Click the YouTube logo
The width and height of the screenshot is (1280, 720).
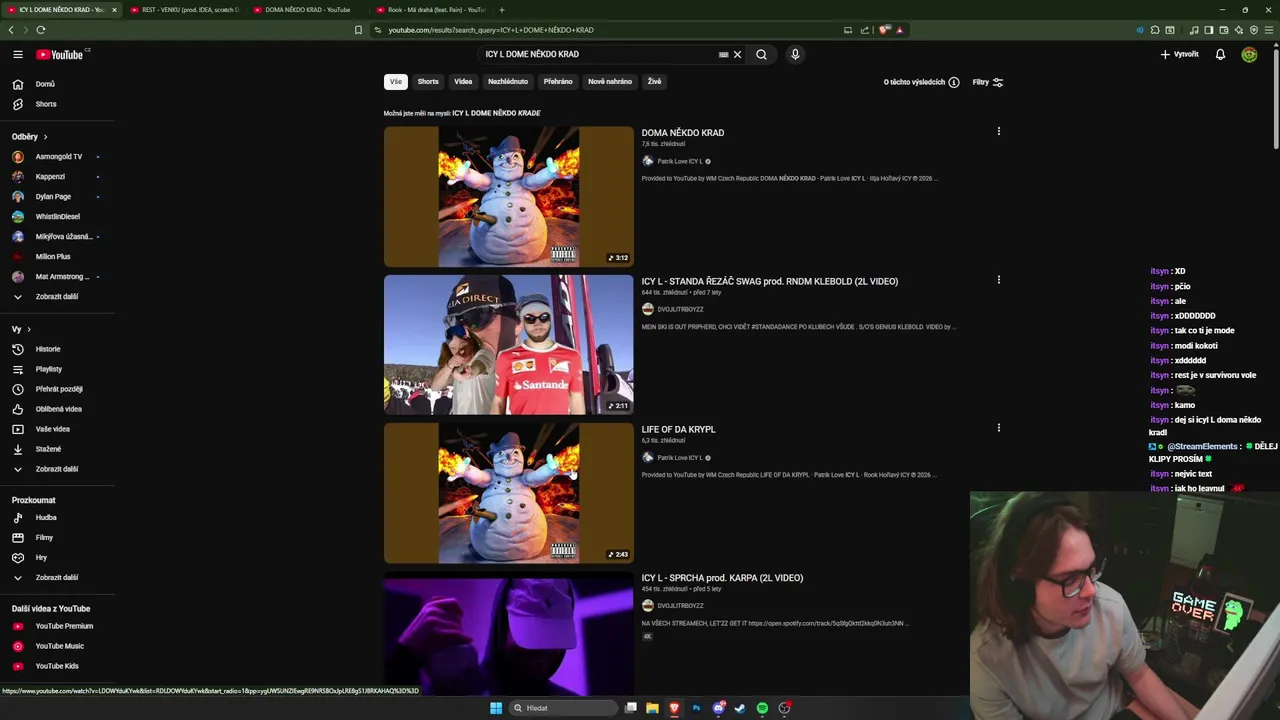(x=61, y=55)
